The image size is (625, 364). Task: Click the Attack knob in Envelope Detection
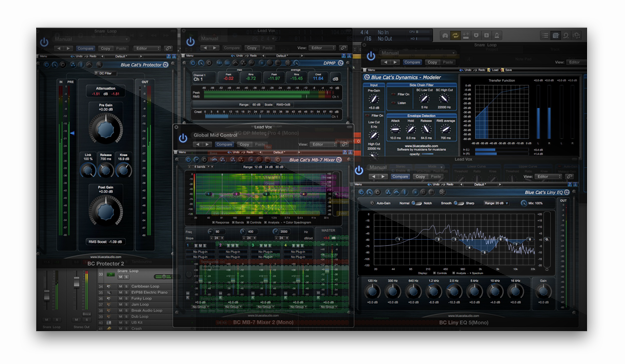pyautogui.click(x=395, y=129)
